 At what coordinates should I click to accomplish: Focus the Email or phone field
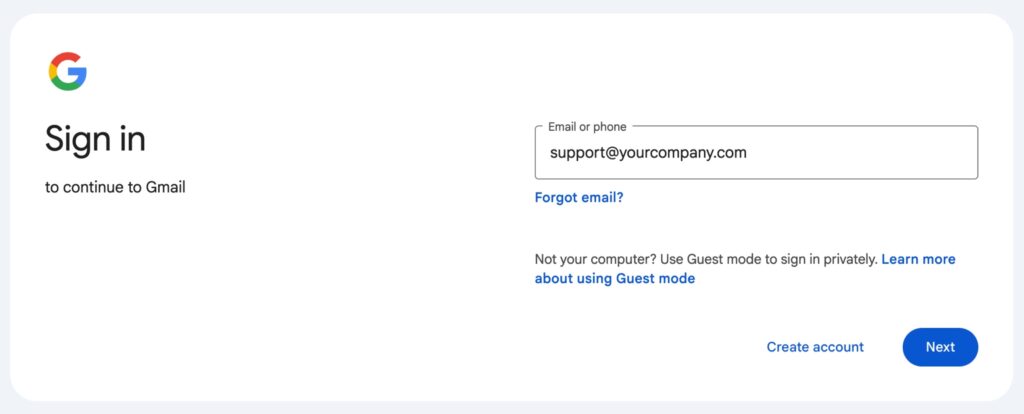pyautogui.click(x=756, y=153)
